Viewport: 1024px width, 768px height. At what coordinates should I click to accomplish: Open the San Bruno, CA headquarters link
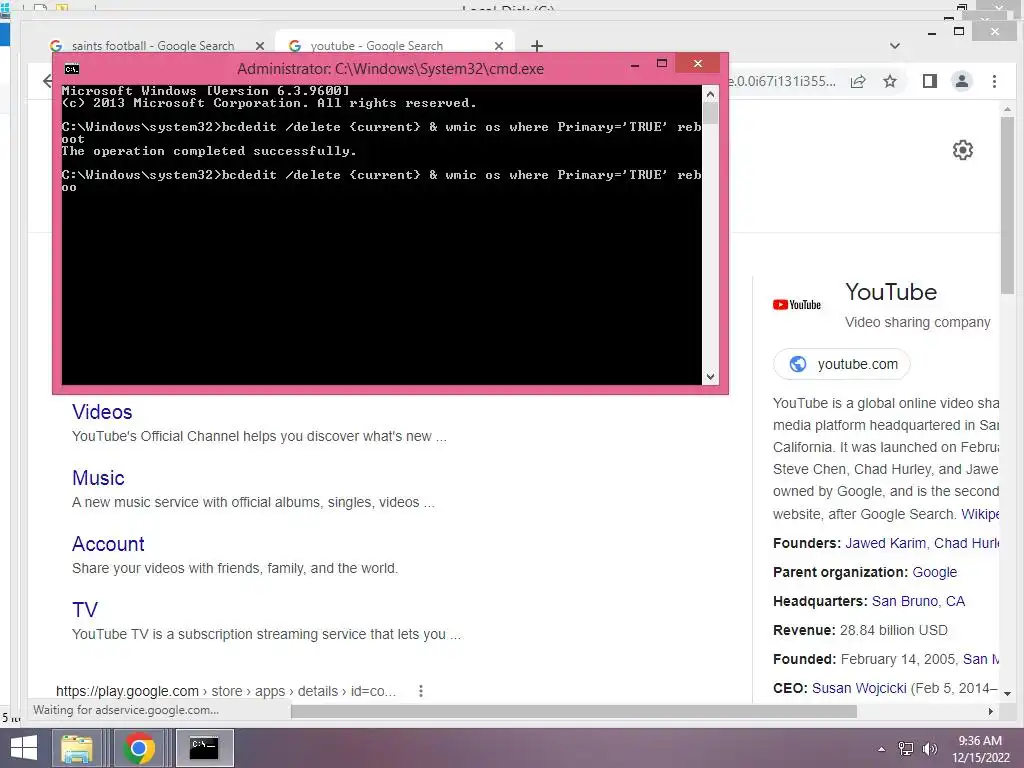coord(918,601)
